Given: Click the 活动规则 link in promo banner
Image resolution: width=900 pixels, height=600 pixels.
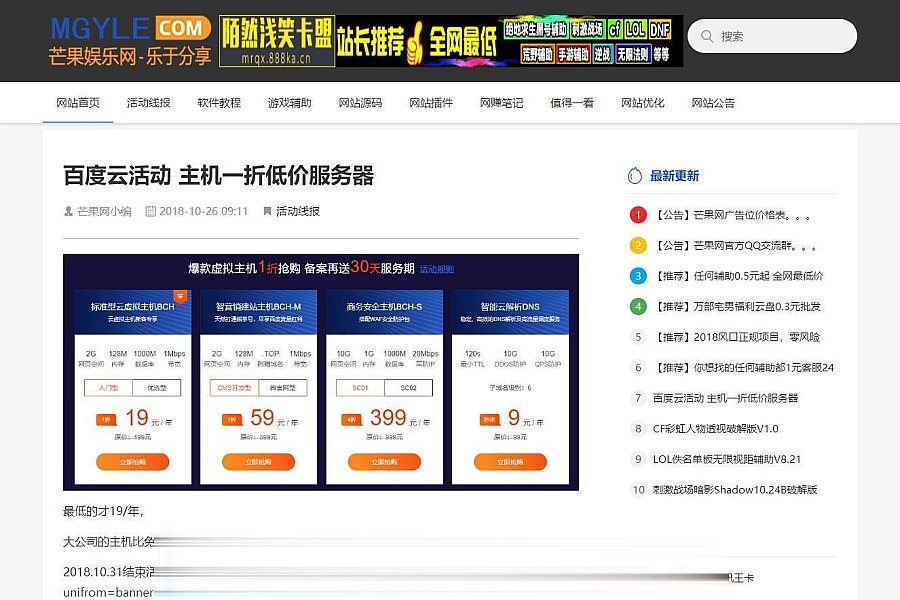Looking at the screenshot, I should click(x=437, y=269).
